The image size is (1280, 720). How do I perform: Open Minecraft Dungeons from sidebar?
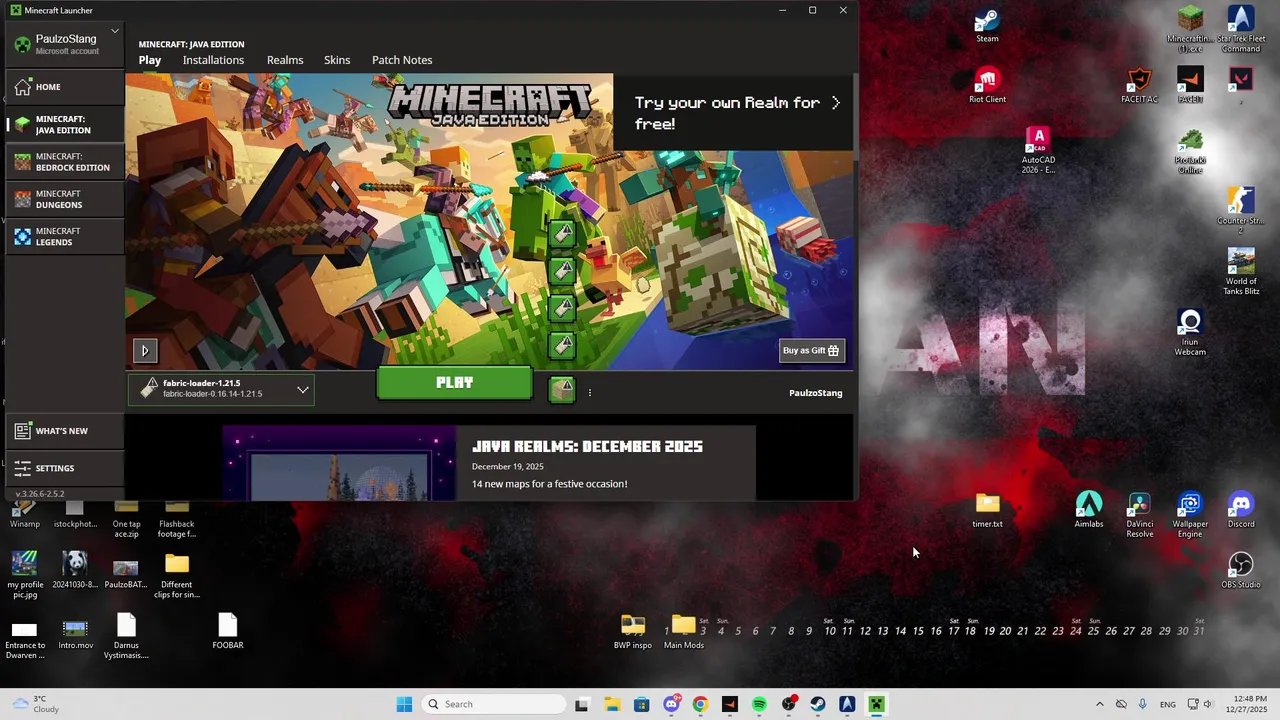pos(65,199)
